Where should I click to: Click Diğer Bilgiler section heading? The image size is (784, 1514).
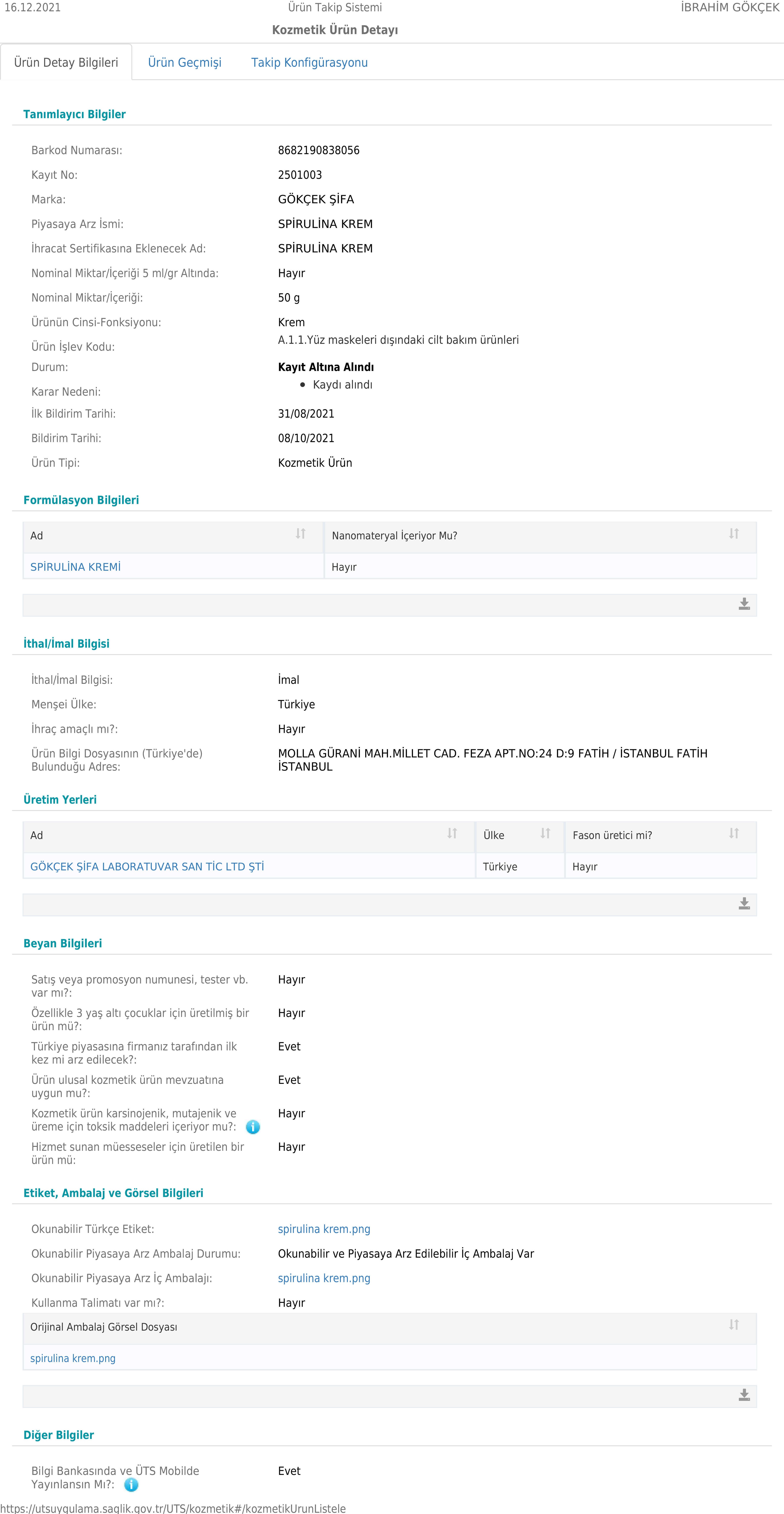59,1435
